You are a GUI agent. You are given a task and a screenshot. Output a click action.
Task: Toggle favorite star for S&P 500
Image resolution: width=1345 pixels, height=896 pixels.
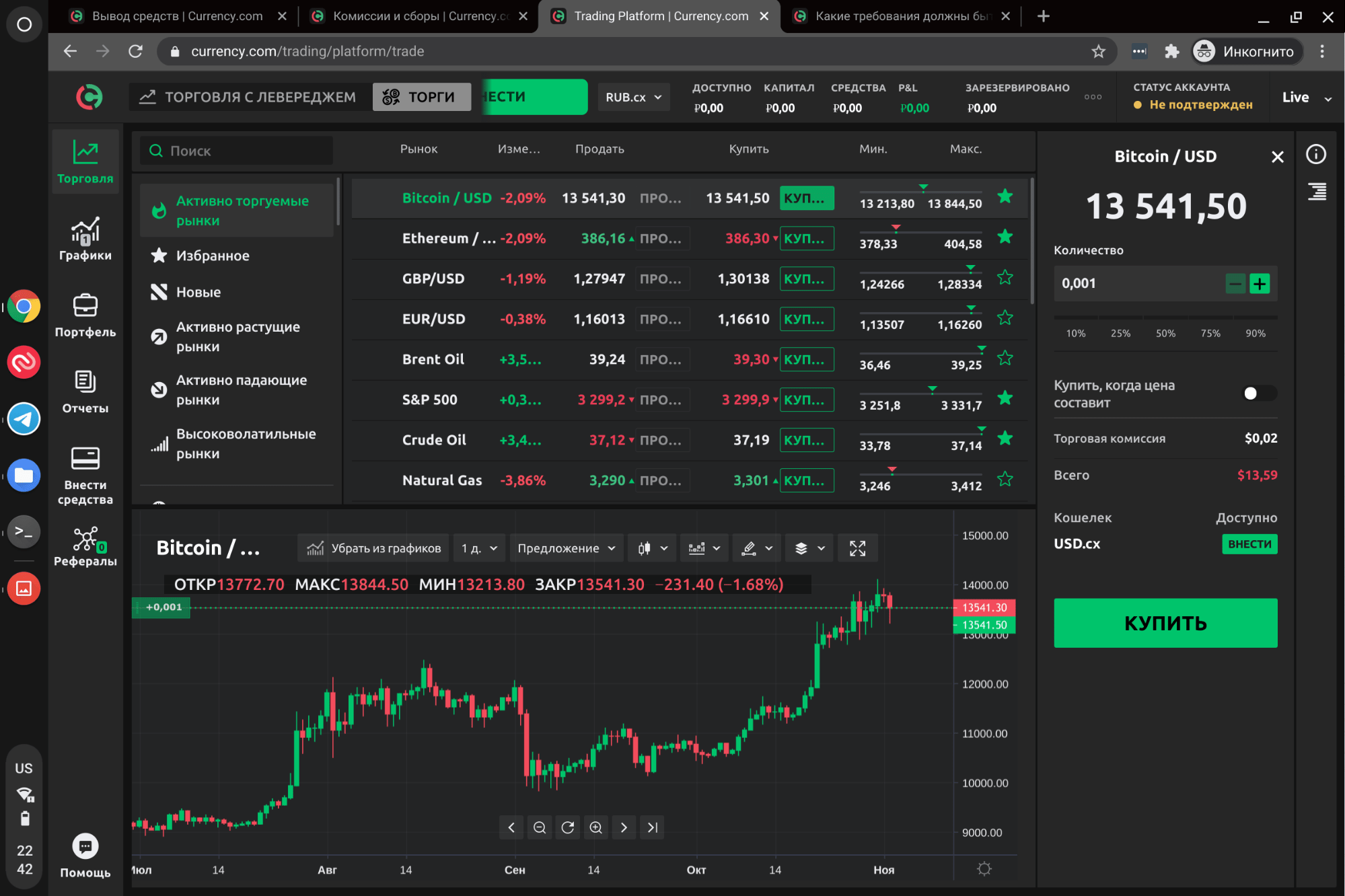tap(1005, 398)
